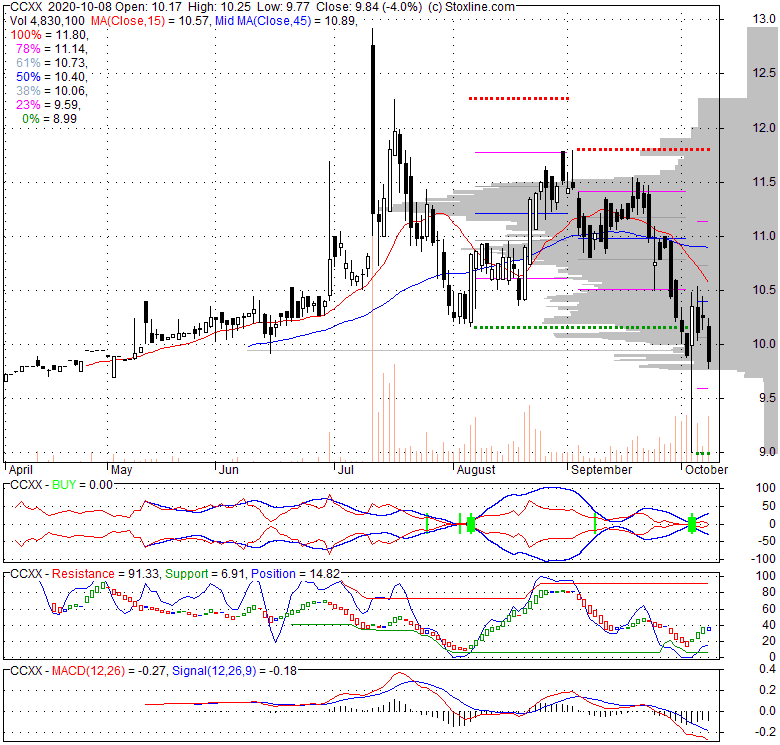Viewport: 780px width, 745px height.
Task: Click the 12.0 price axis label
Action: pyautogui.click(x=764, y=128)
